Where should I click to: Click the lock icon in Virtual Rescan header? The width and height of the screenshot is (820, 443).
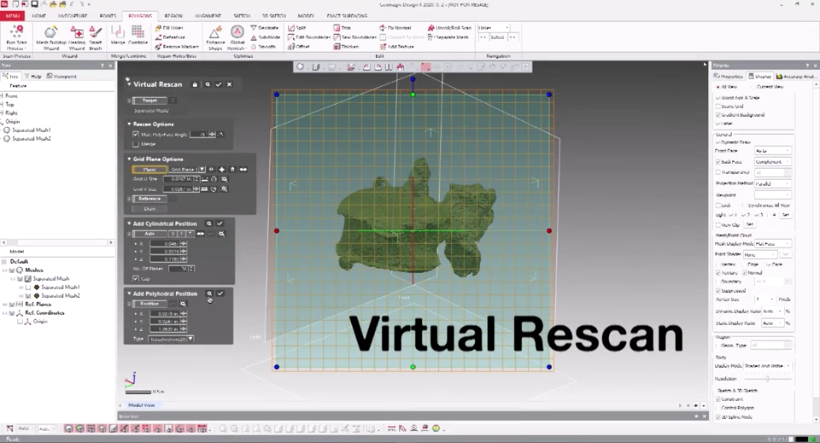(x=195, y=84)
